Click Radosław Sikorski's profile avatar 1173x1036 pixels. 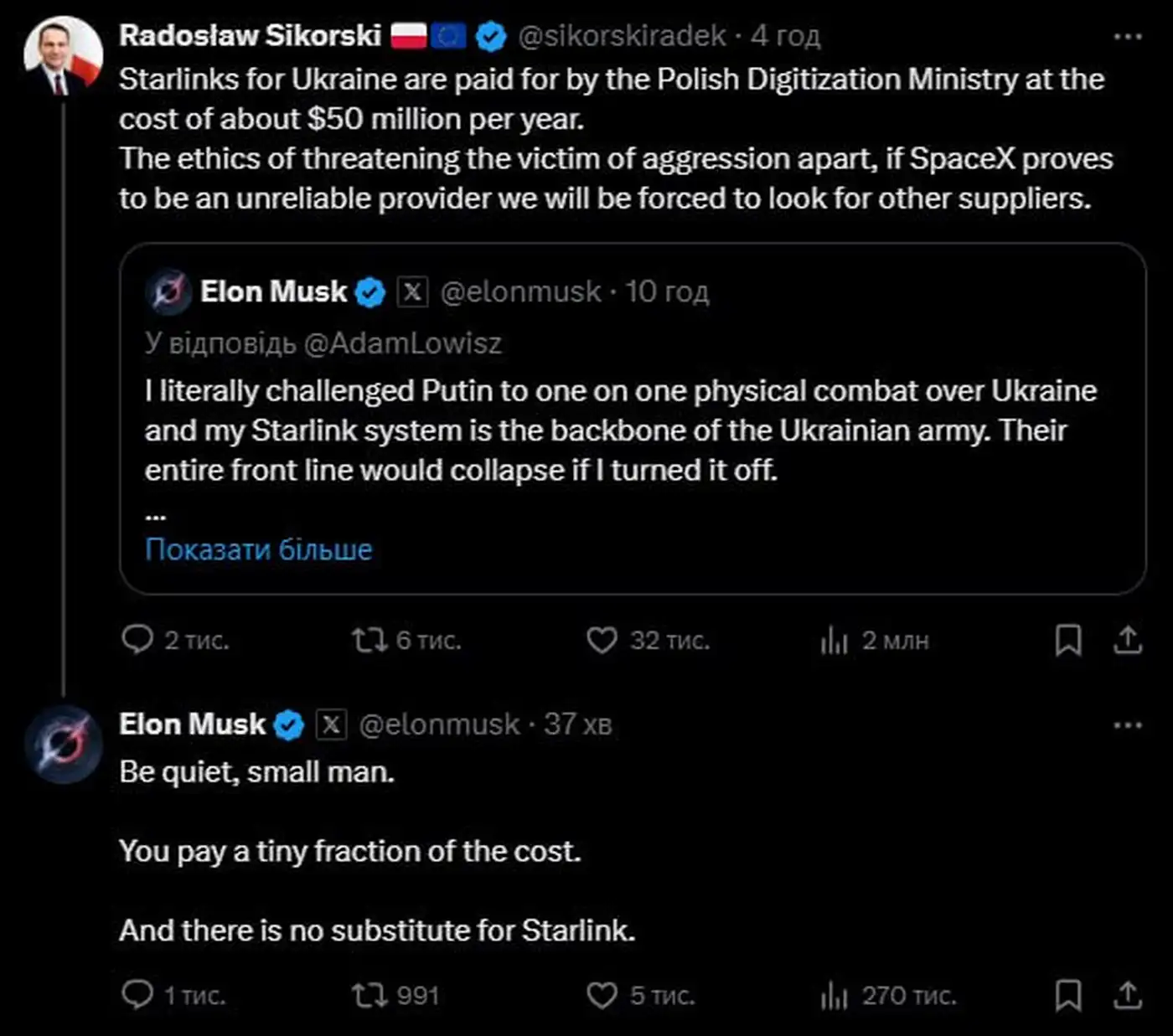(x=63, y=56)
